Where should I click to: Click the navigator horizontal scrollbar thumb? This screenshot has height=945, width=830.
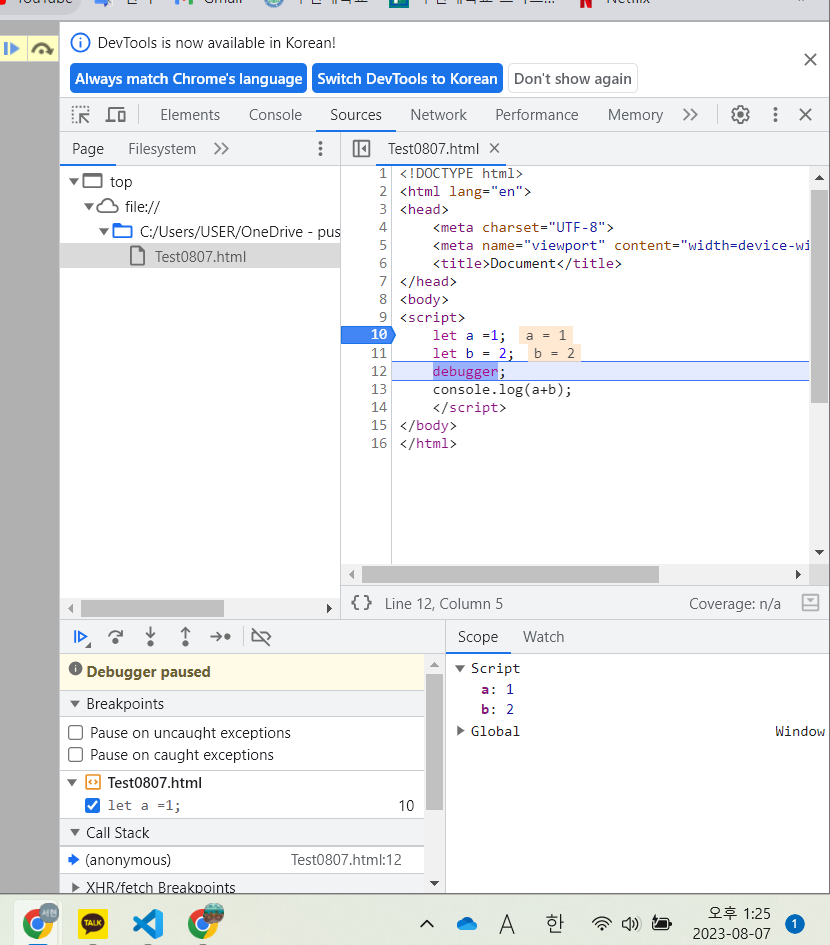click(x=152, y=608)
